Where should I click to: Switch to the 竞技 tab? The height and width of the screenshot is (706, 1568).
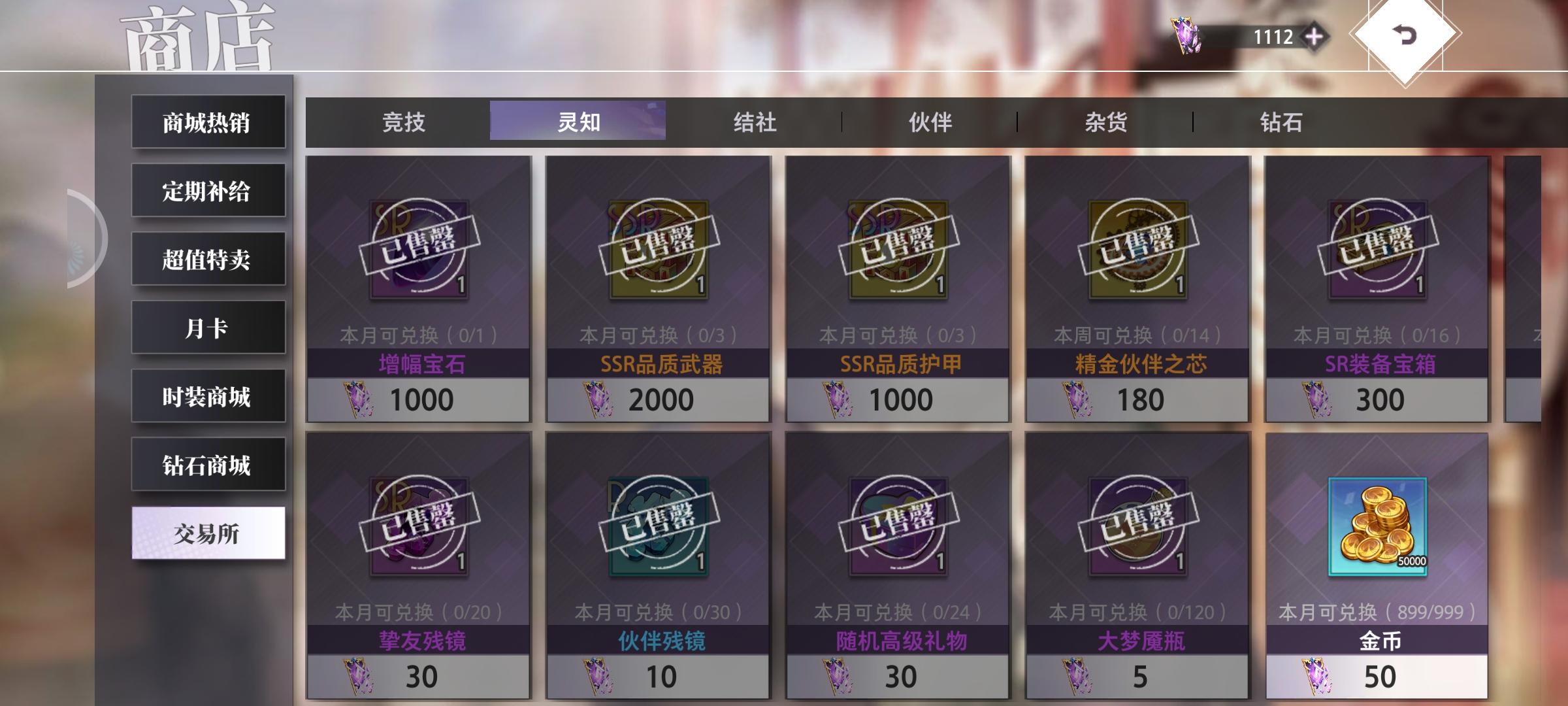point(403,122)
